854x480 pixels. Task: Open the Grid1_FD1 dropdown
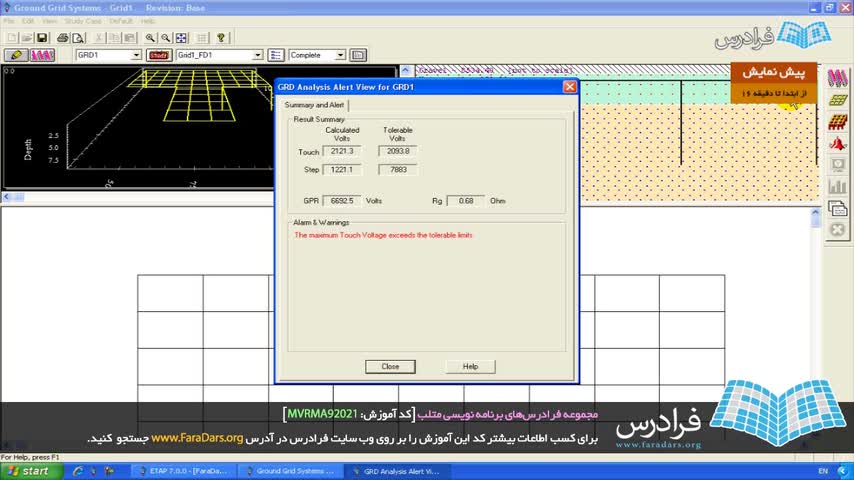point(258,55)
